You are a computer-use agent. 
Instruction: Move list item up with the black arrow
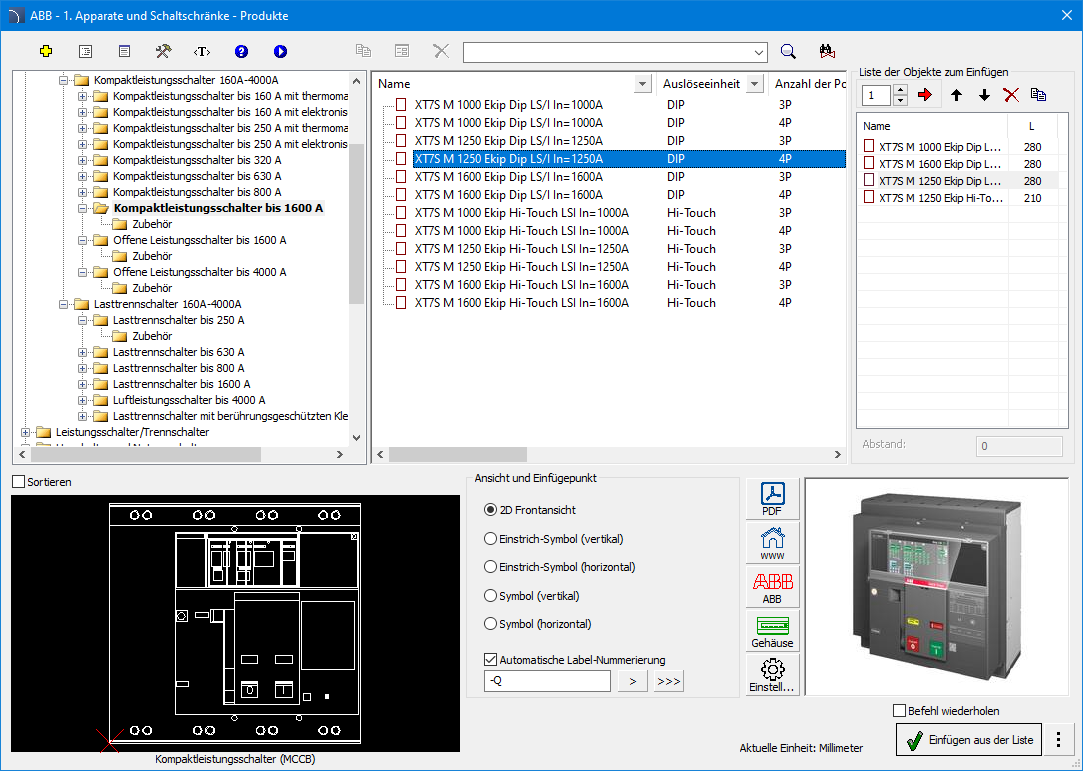click(x=956, y=95)
